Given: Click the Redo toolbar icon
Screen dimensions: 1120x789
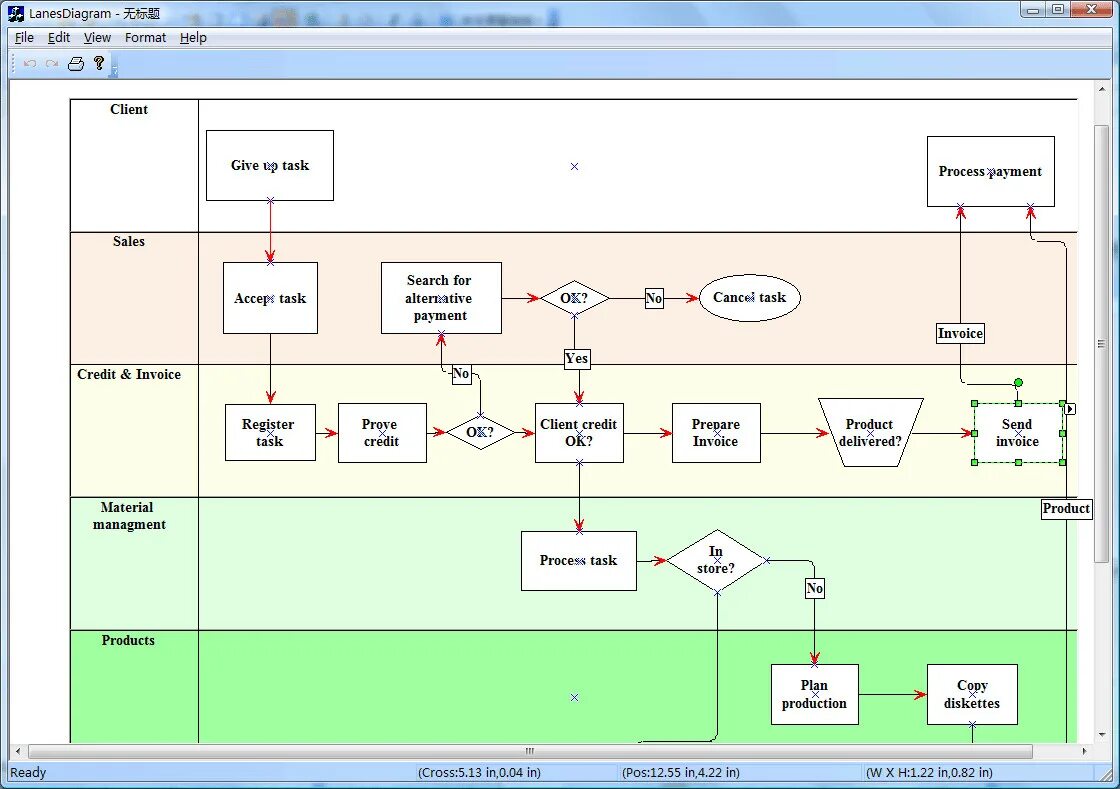Looking at the screenshot, I should pyautogui.click(x=51, y=64).
